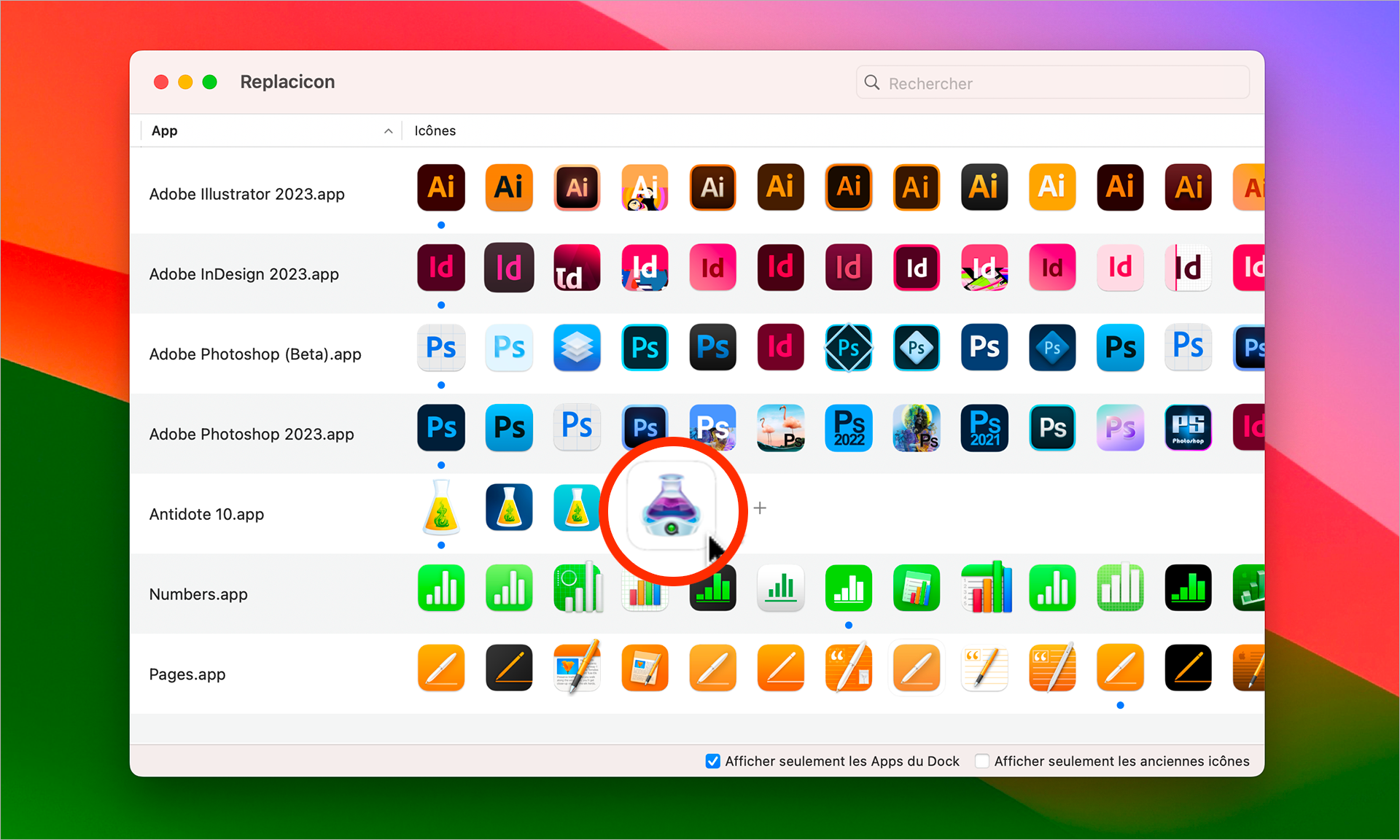Select the Adobe InDesign 2023.app row name
The height and width of the screenshot is (840, 1400).
tap(244, 274)
